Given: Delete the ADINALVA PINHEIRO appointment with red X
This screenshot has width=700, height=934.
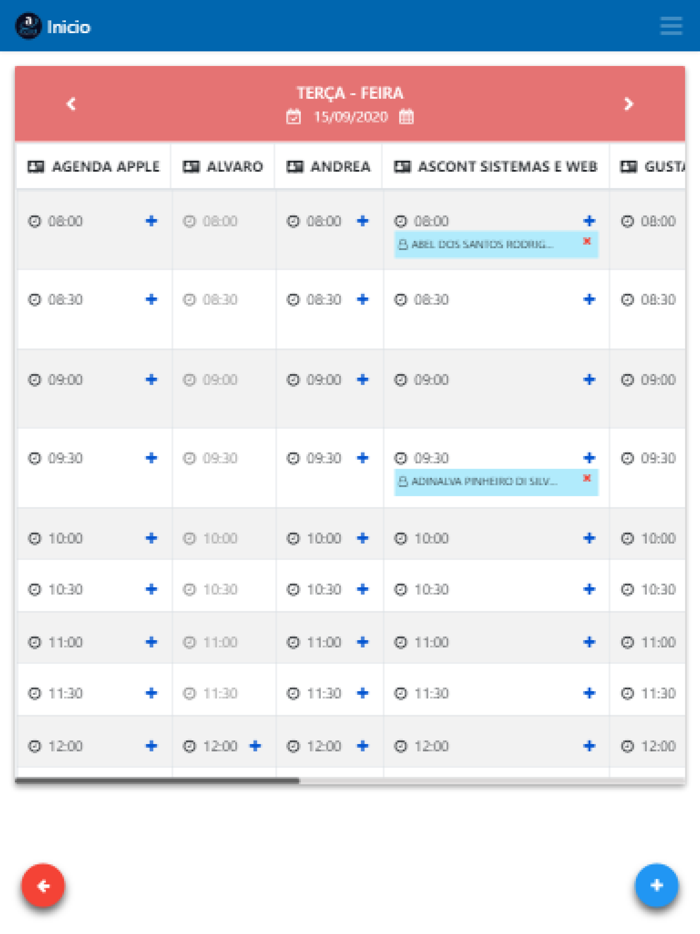Looking at the screenshot, I should point(586,481).
